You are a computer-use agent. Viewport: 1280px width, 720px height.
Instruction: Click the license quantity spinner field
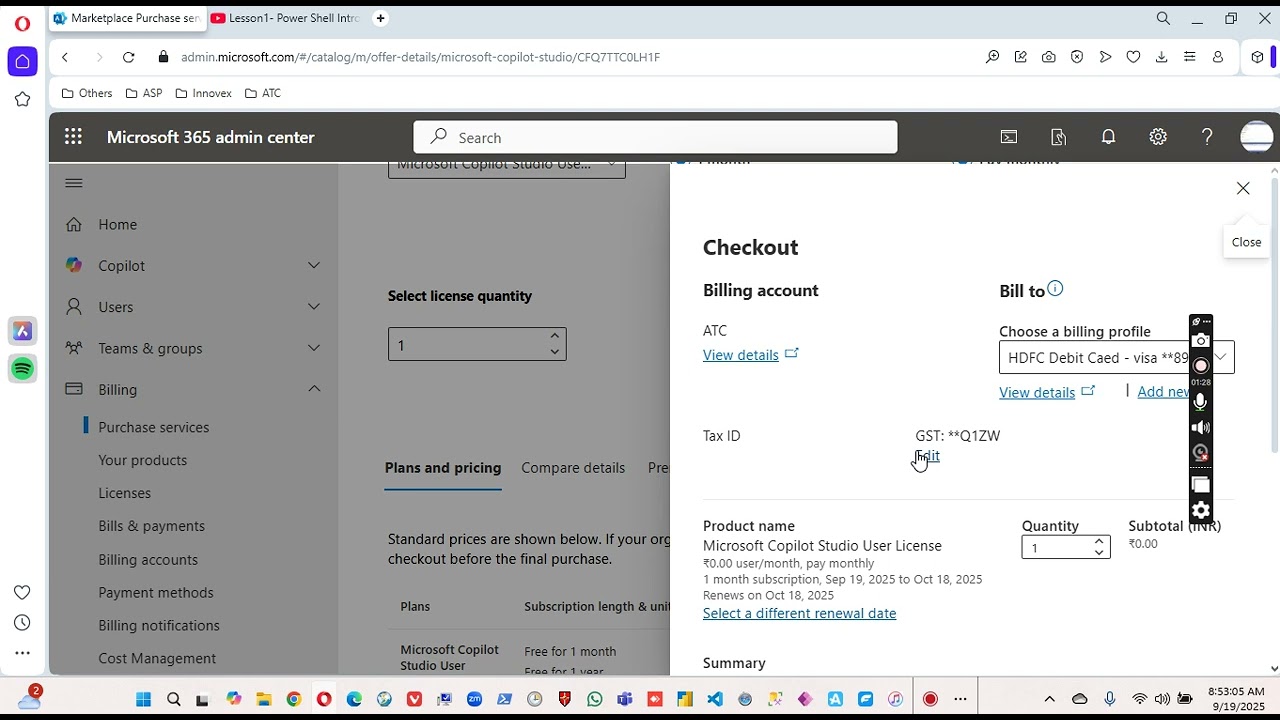click(477, 345)
